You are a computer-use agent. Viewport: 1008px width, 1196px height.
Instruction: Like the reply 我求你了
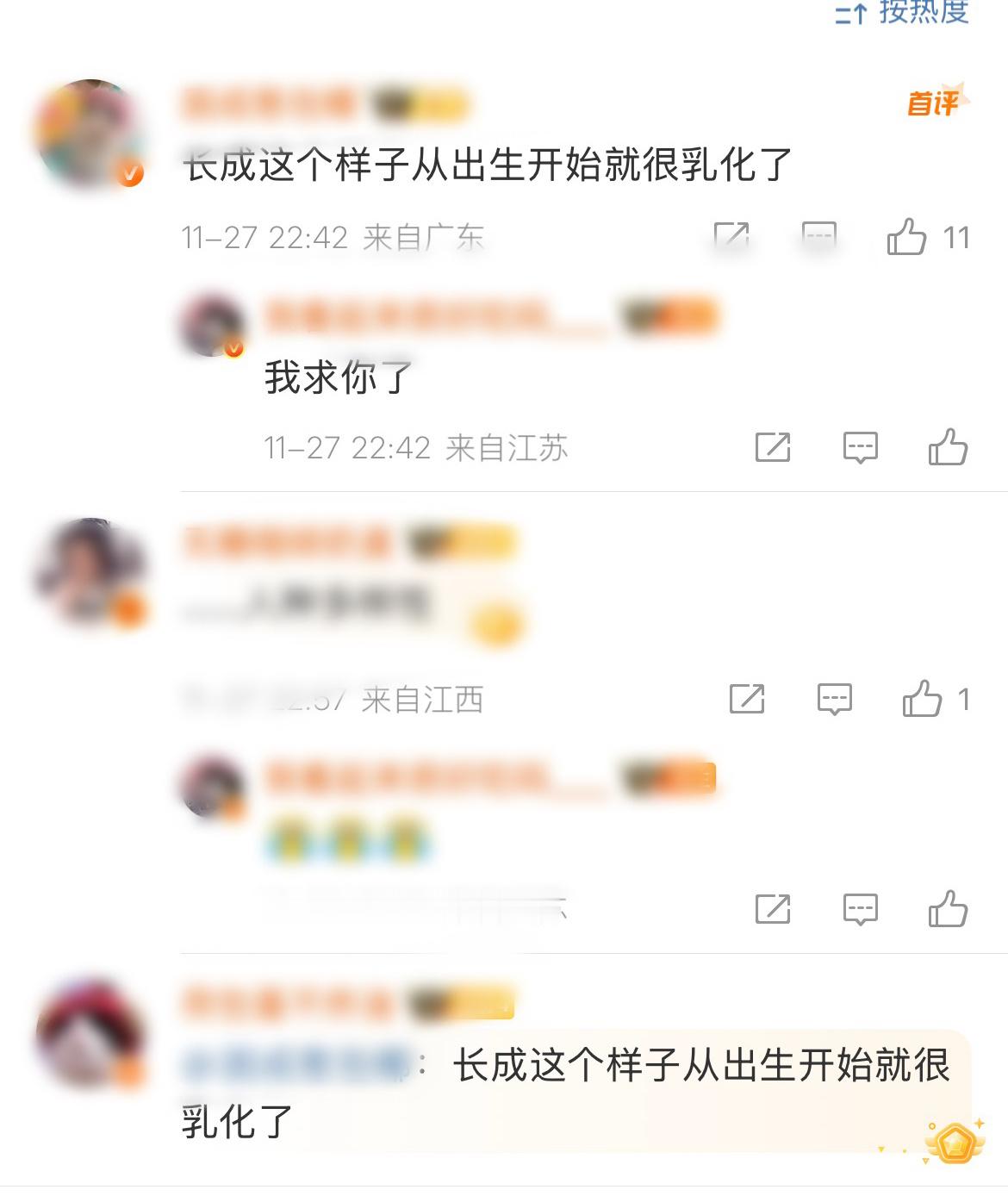click(948, 447)
